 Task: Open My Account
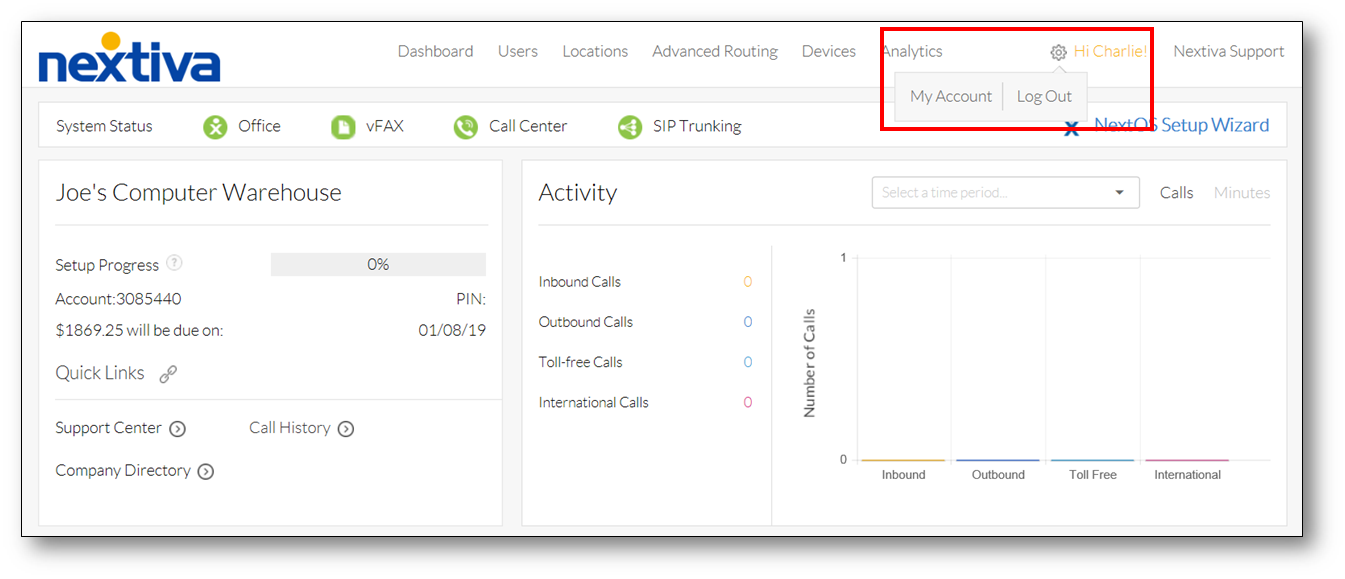(950, 96)
